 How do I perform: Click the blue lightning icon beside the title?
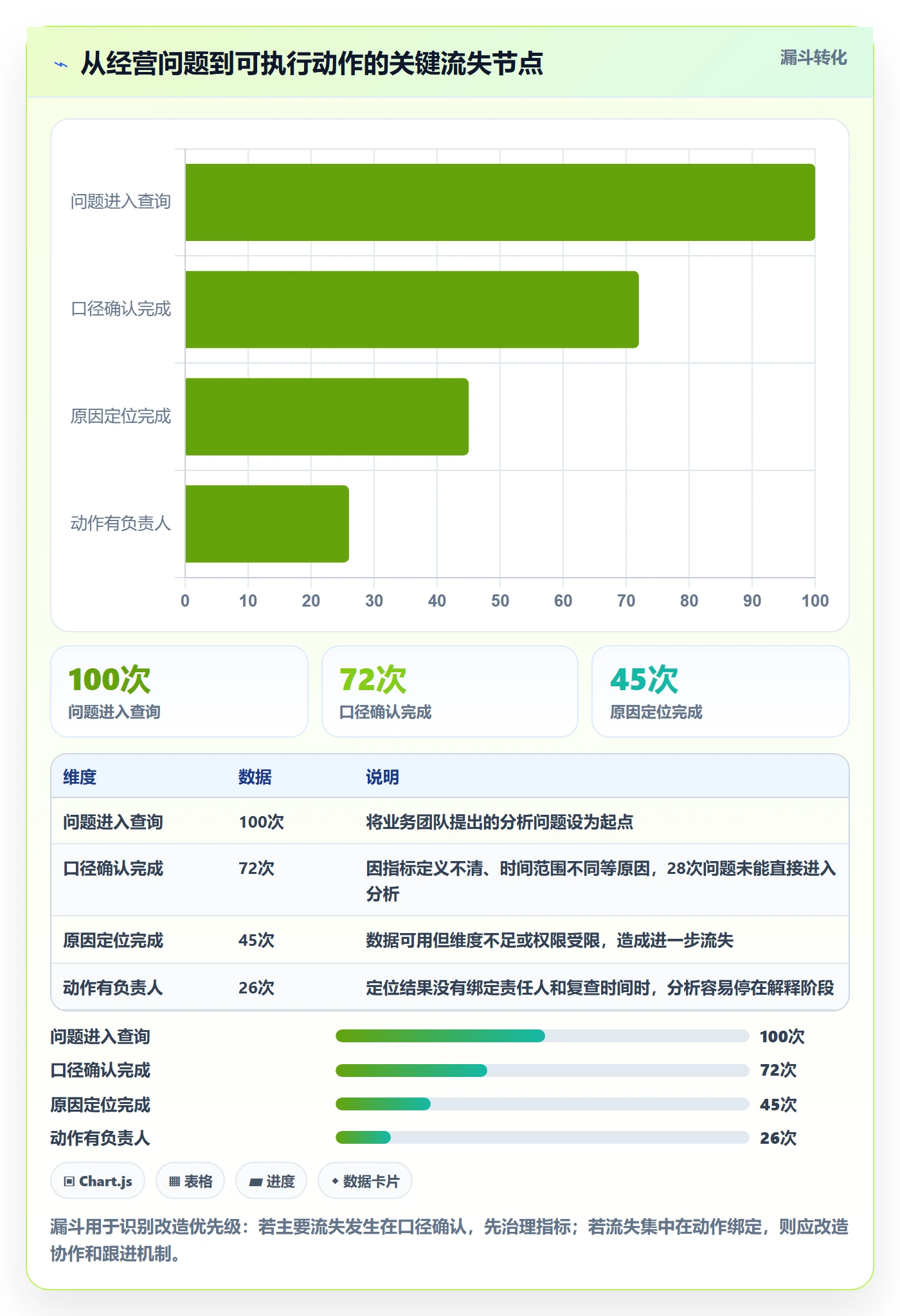pos(61,64)
